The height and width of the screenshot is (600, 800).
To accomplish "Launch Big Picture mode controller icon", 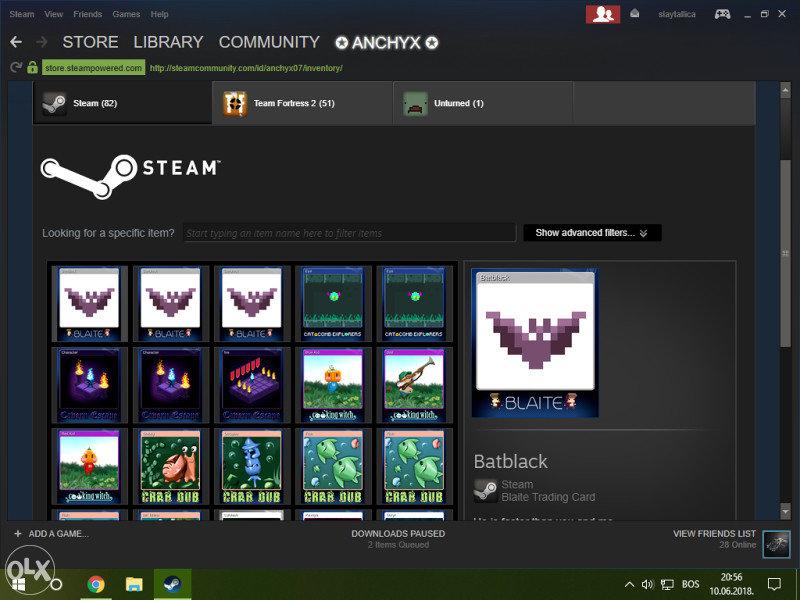I will (722, 14).
